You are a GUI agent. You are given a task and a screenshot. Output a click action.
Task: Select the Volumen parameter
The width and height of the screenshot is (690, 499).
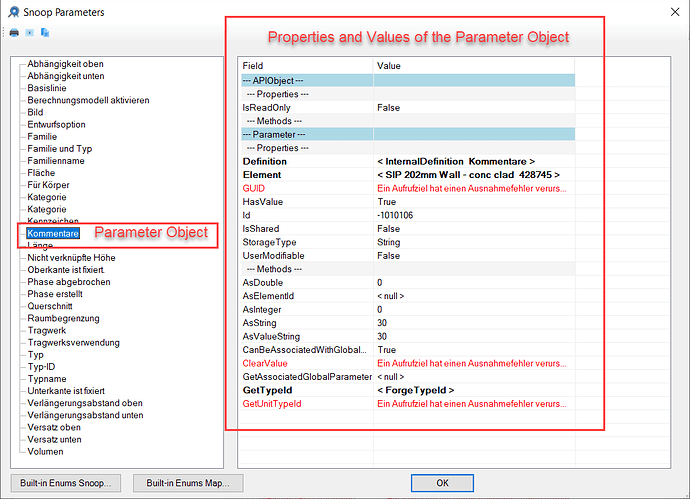(45, 451)
